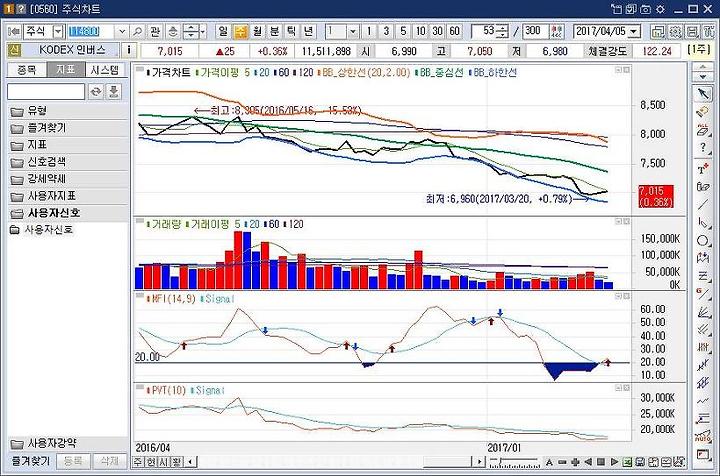The height and width of the screenshot is (476, 720).
Task: Open the stock code history dropdown
Action: tap(122, 31)
